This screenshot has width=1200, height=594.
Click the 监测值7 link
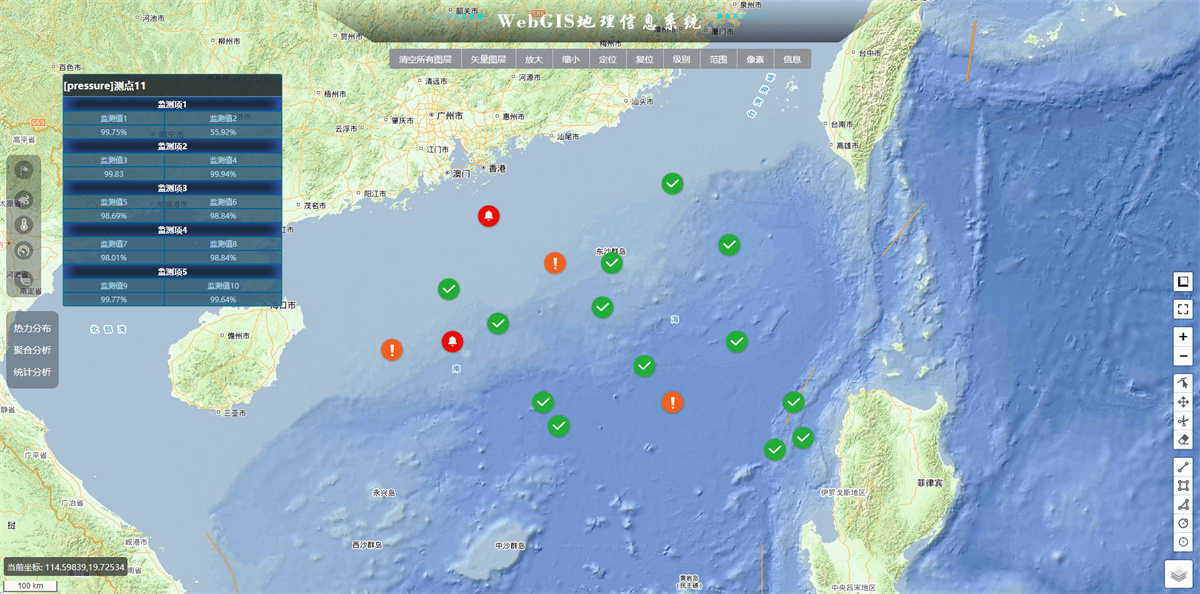[114, 244]
